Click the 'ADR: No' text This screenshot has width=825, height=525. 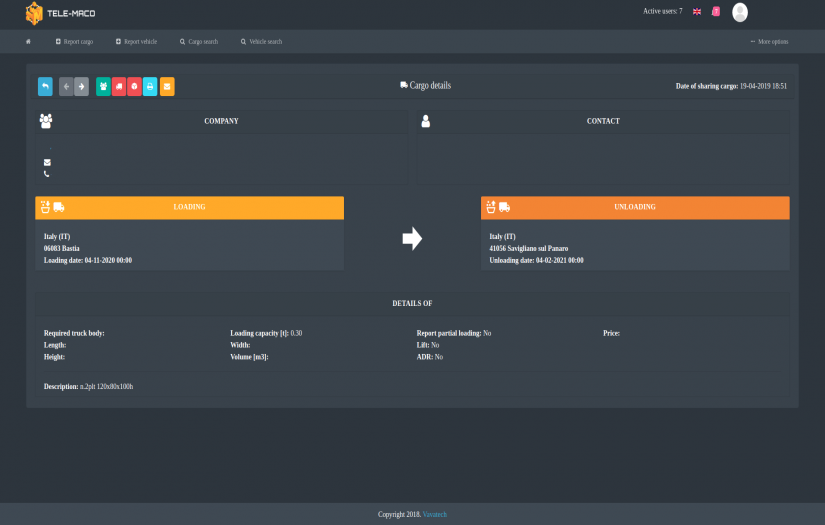click(x=430, y=357)
